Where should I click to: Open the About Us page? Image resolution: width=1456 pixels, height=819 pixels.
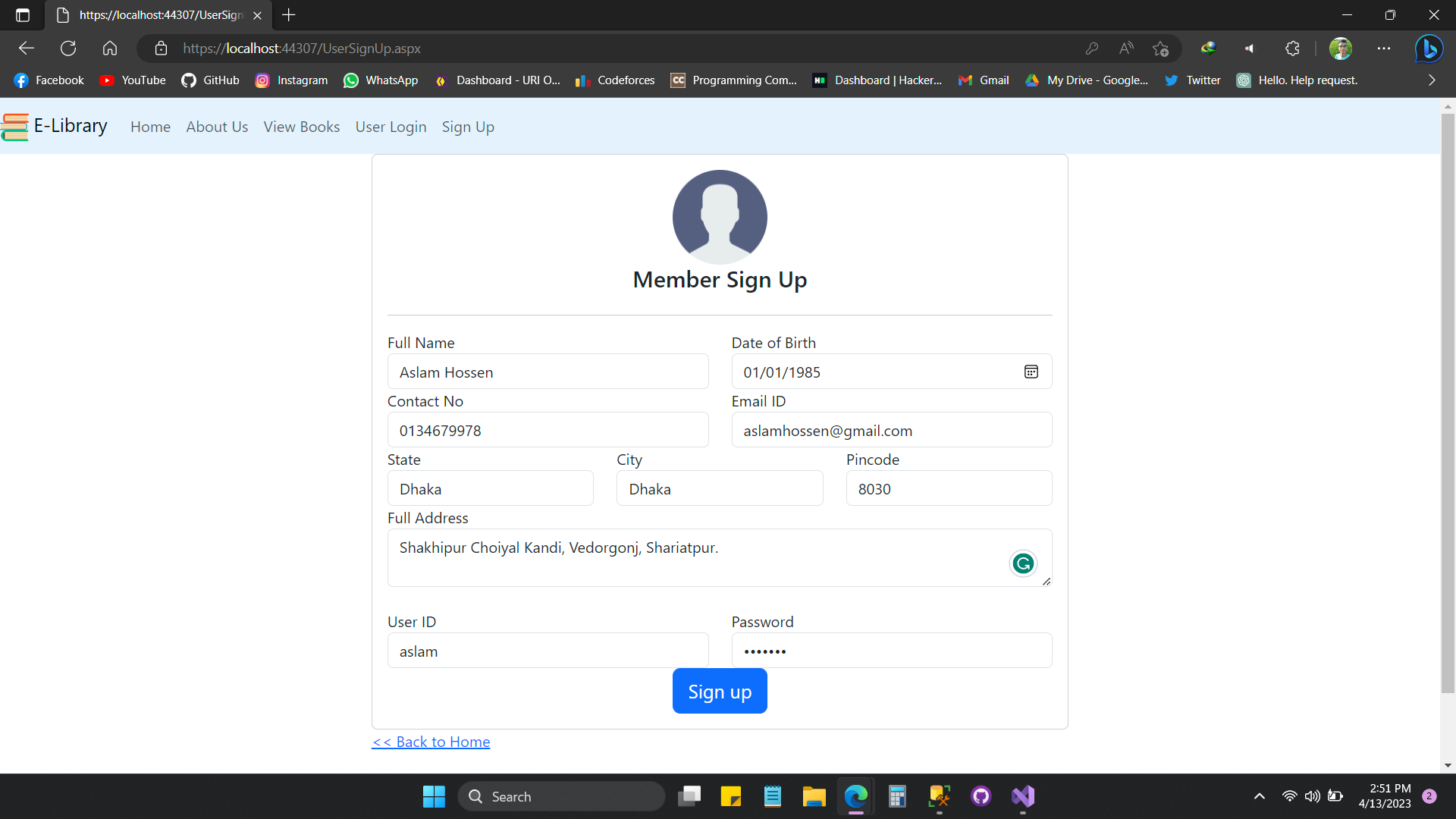[217, 127]
